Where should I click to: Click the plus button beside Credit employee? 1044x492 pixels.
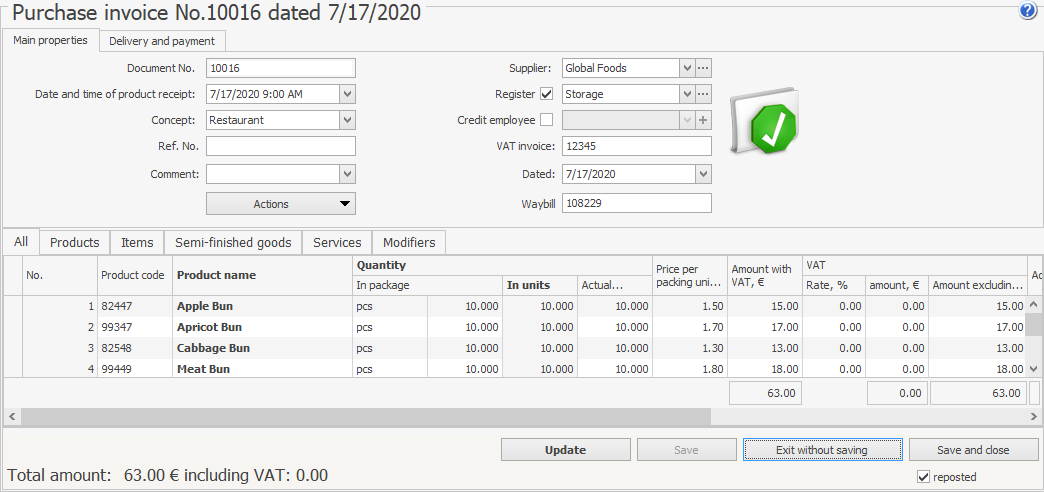(x=703, y=120)
